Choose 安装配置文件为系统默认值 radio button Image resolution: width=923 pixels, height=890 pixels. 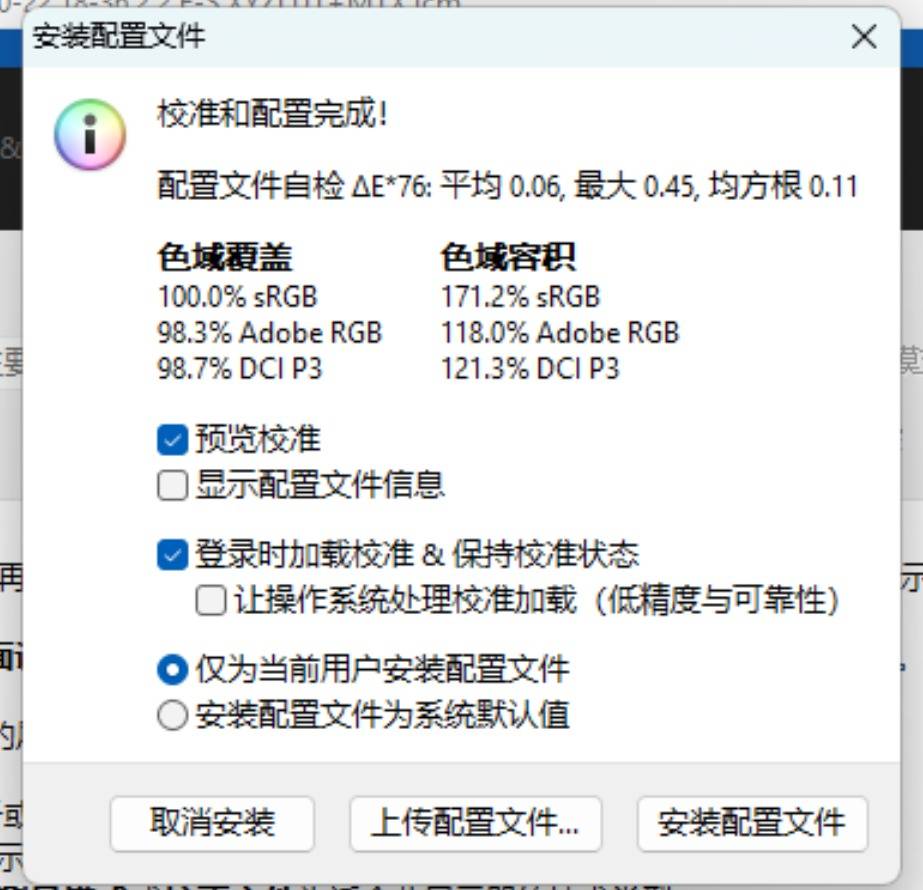click(172, 715)
